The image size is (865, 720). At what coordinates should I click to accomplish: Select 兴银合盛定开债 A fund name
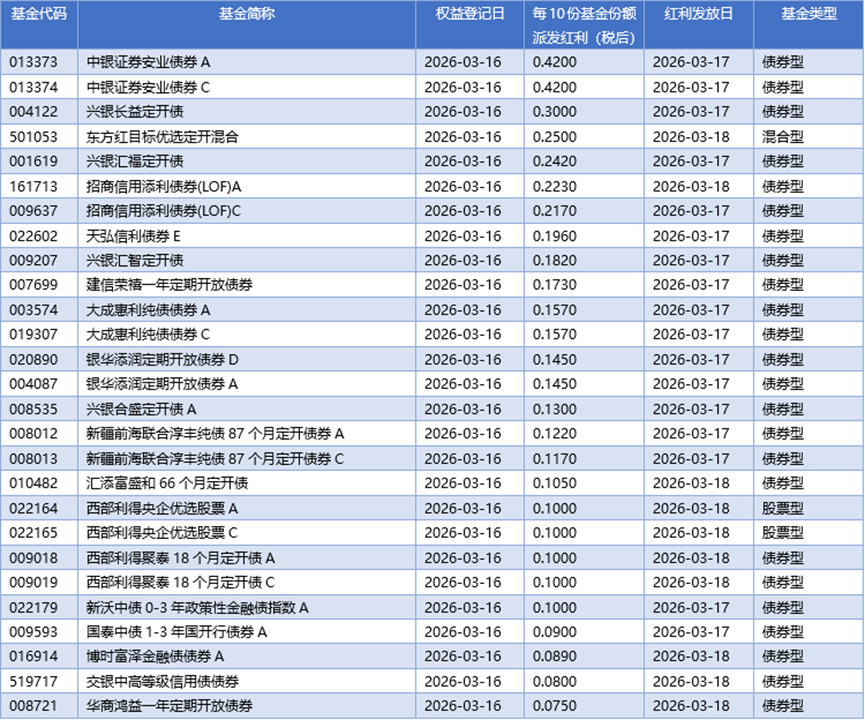click(x=141, y=409)
